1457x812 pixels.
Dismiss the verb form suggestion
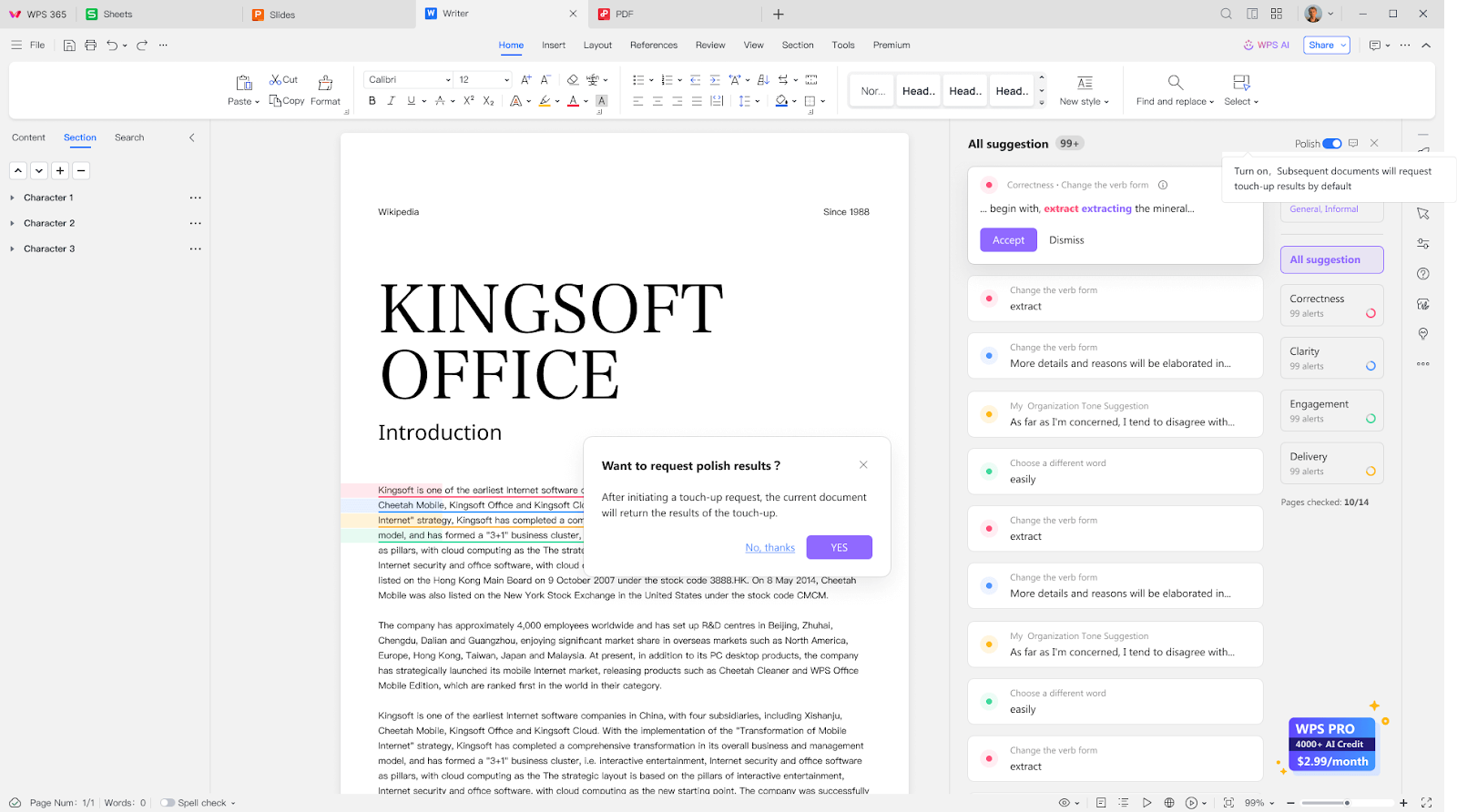click(x=1066, y=240)
